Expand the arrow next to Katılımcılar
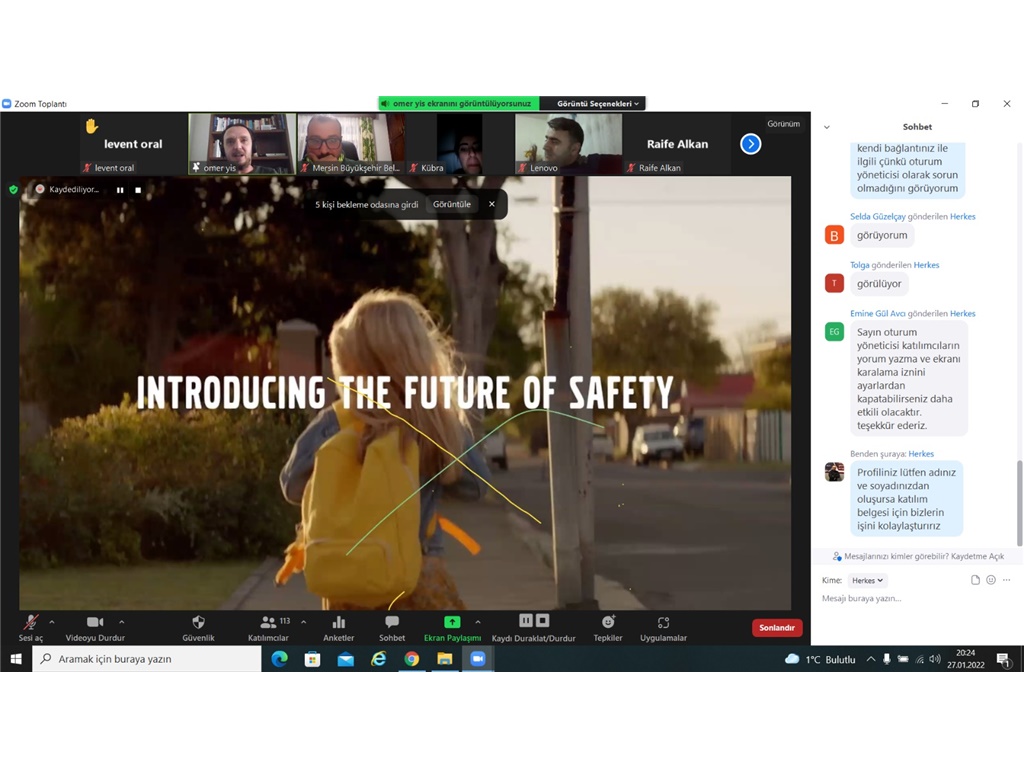 304,622
